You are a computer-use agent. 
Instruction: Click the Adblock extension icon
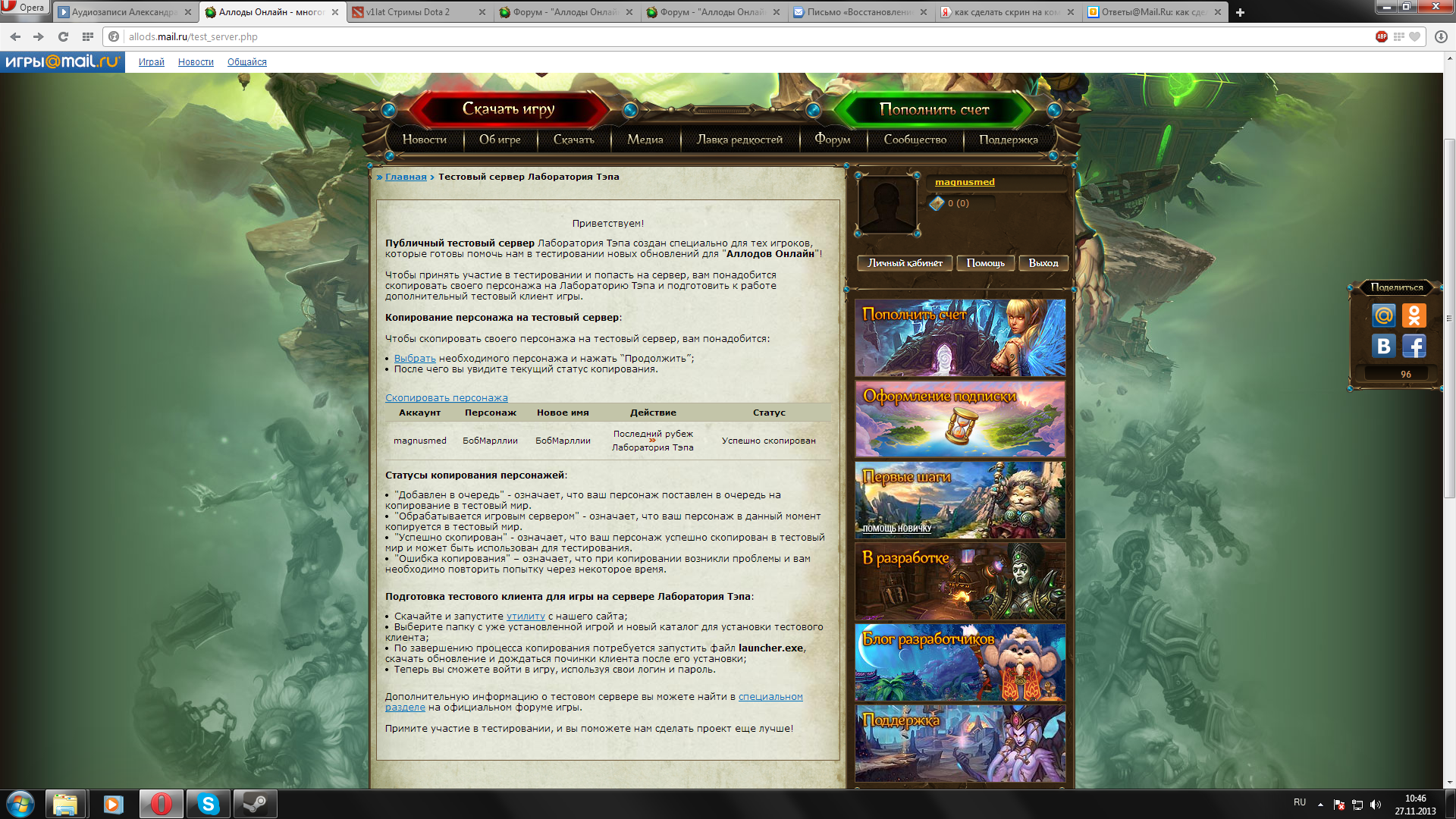[x=1381, y=36]
